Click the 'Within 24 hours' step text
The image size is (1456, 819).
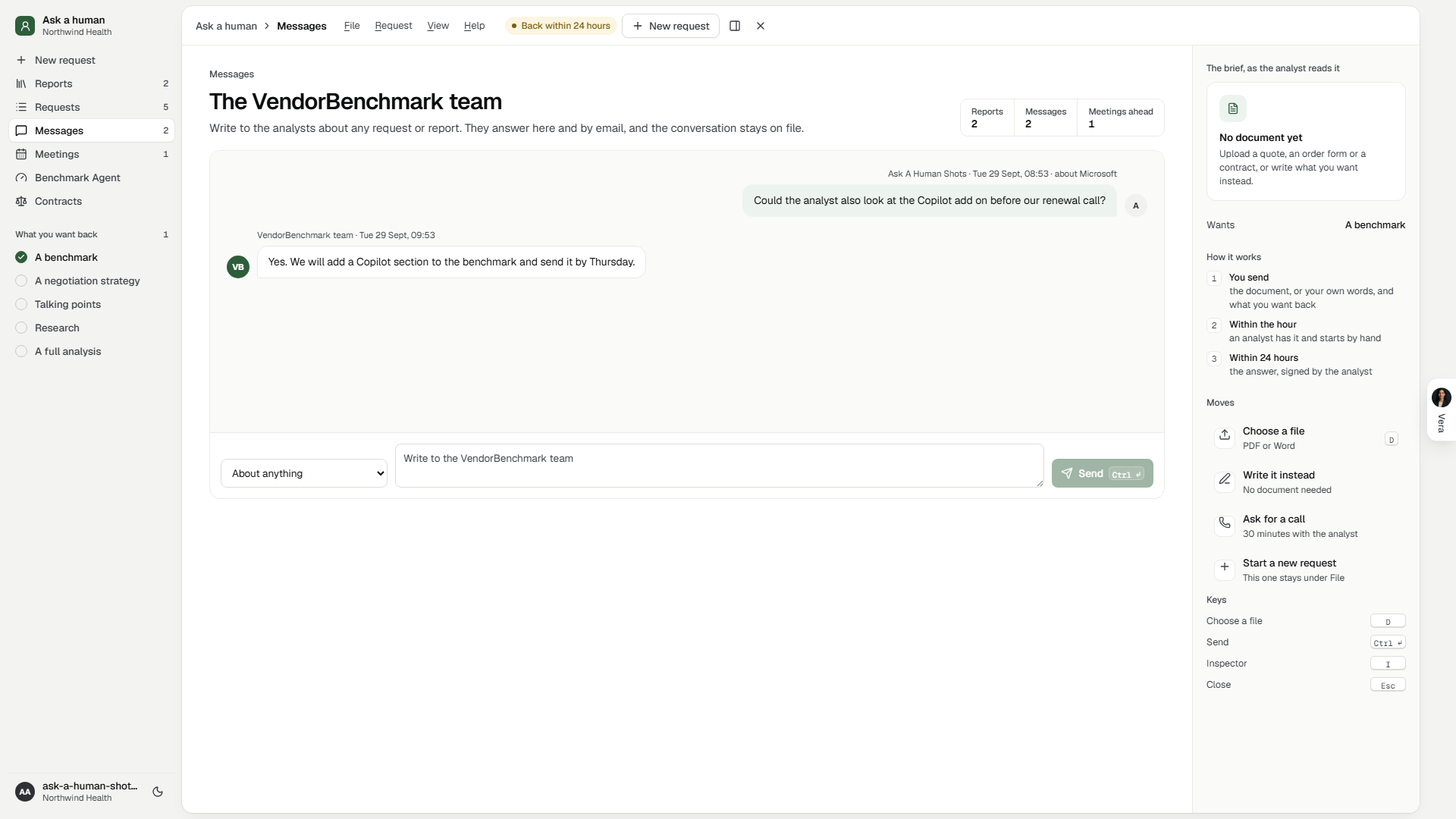point(1263,358)
